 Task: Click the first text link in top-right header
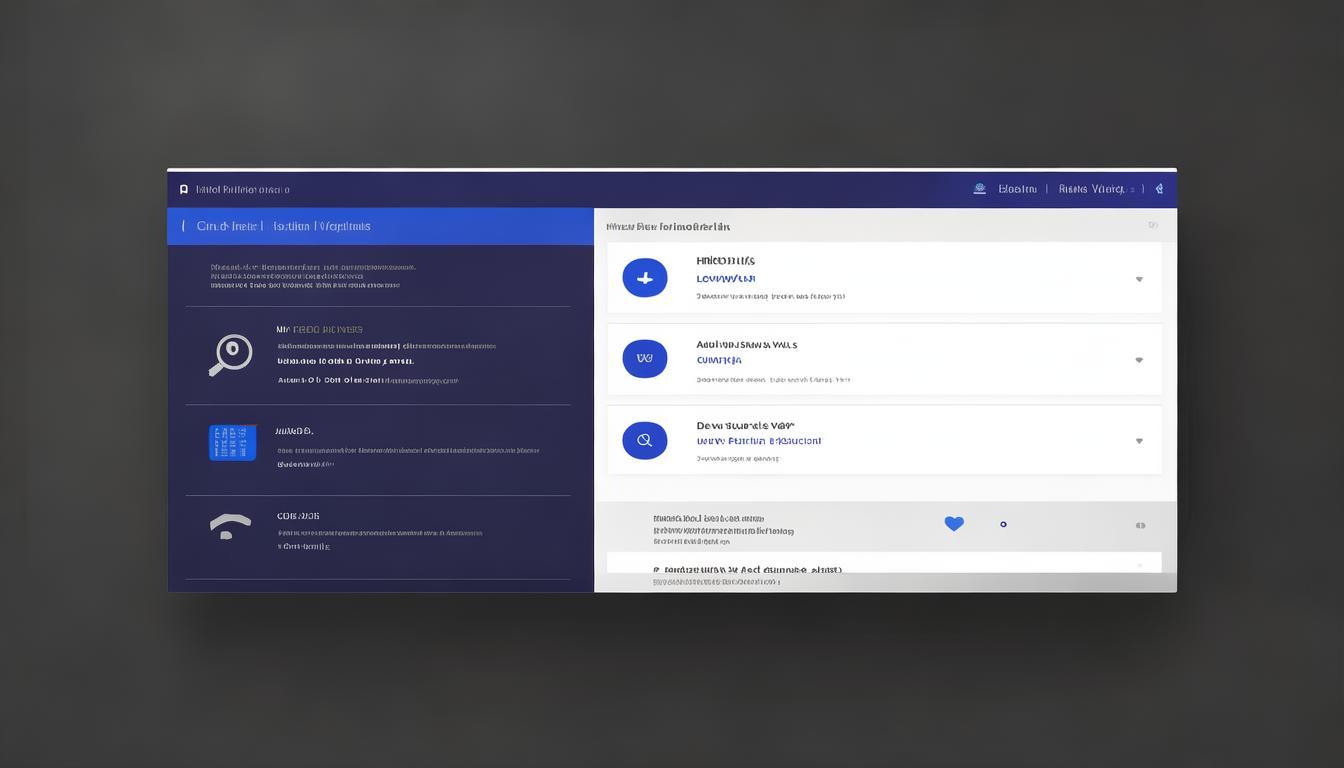[1017, 189]
